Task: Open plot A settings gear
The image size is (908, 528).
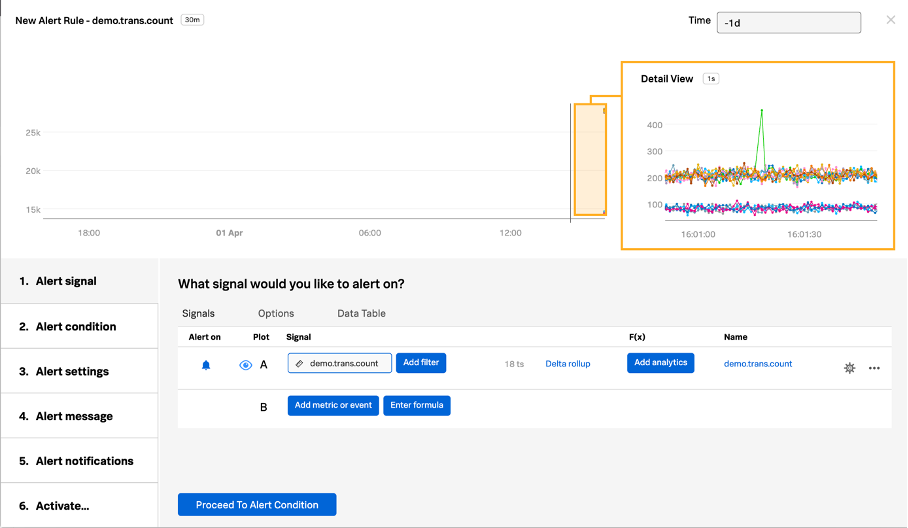Action: point(849,368)
